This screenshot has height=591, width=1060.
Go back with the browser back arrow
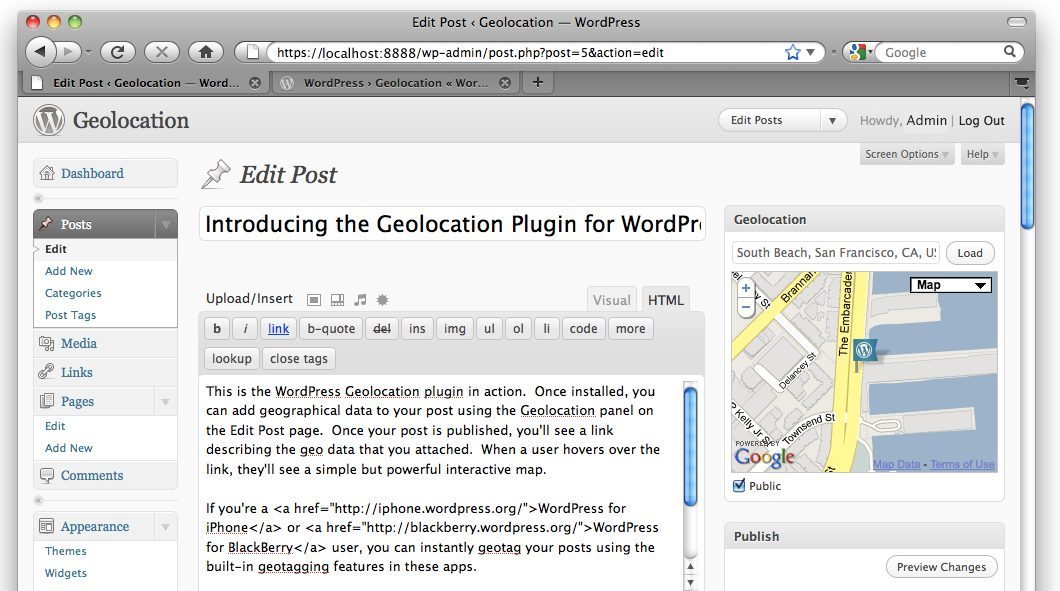point(40,51)
